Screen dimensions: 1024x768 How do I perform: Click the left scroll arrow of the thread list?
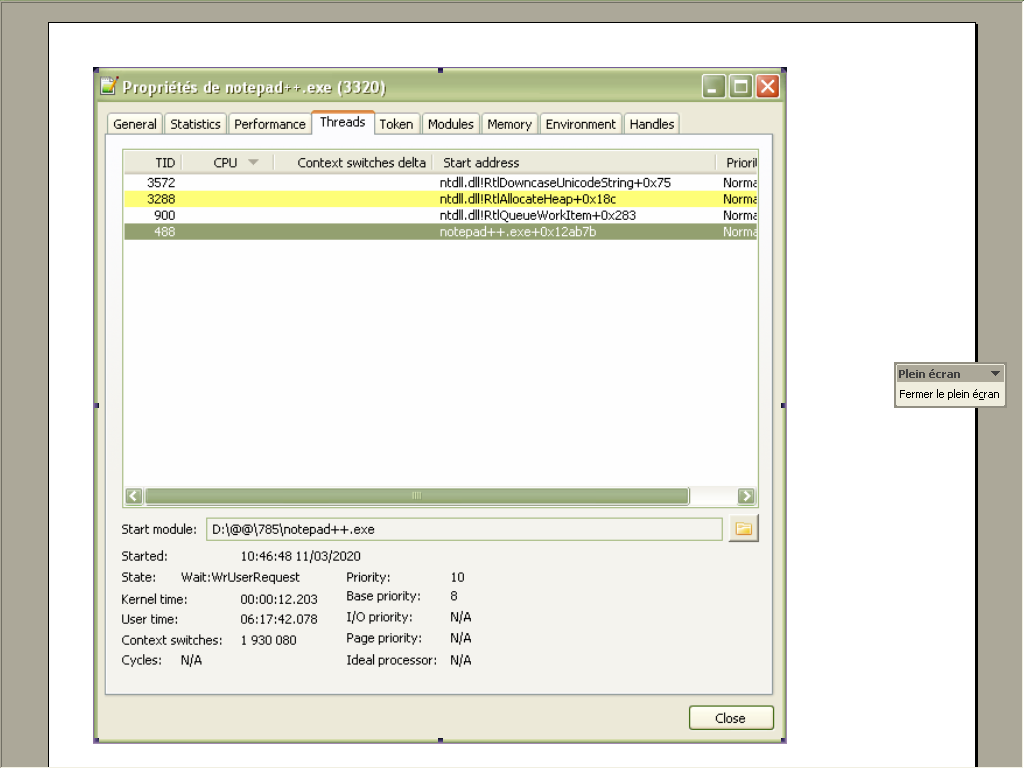(x=134, y=496)
